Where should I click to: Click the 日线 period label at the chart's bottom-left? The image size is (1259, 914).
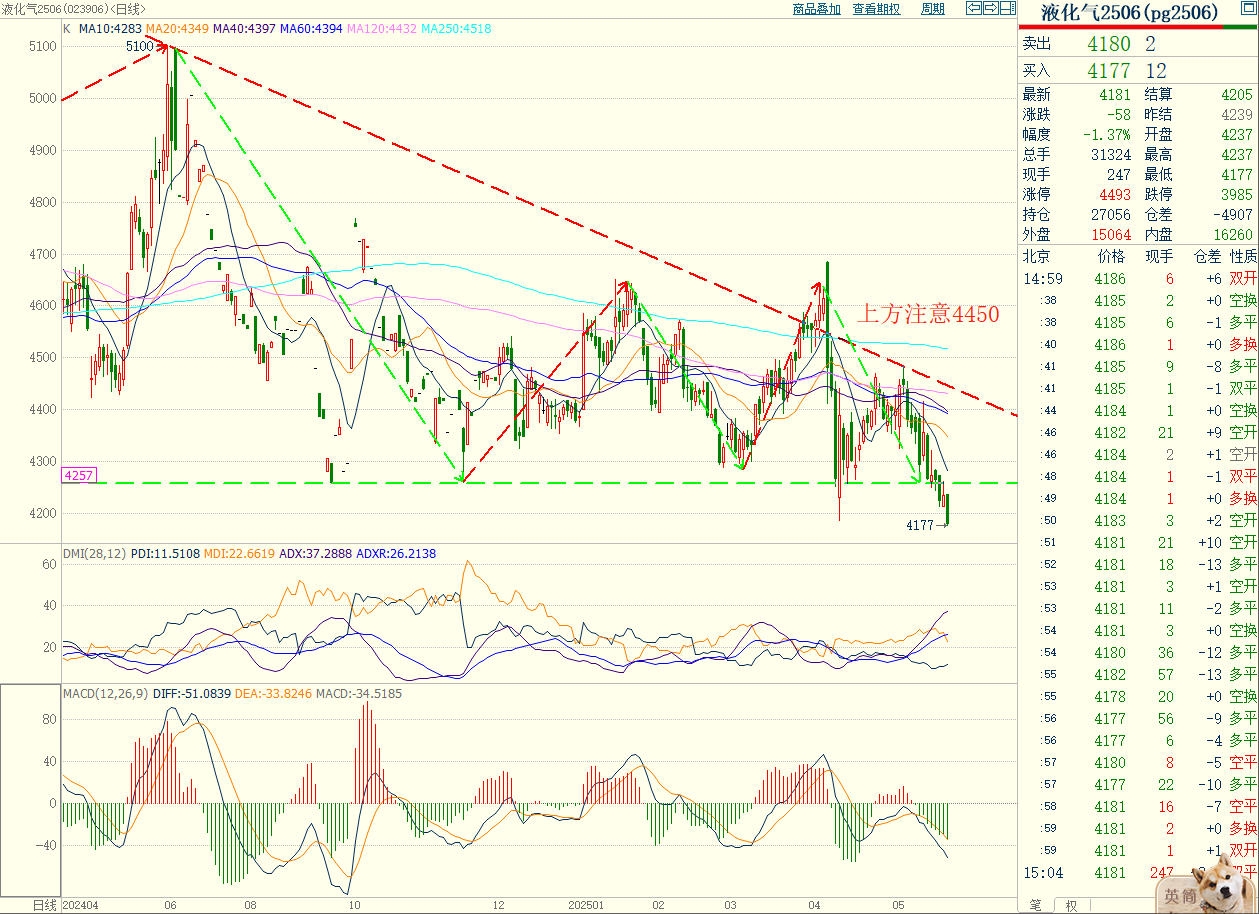click(44, 905)
